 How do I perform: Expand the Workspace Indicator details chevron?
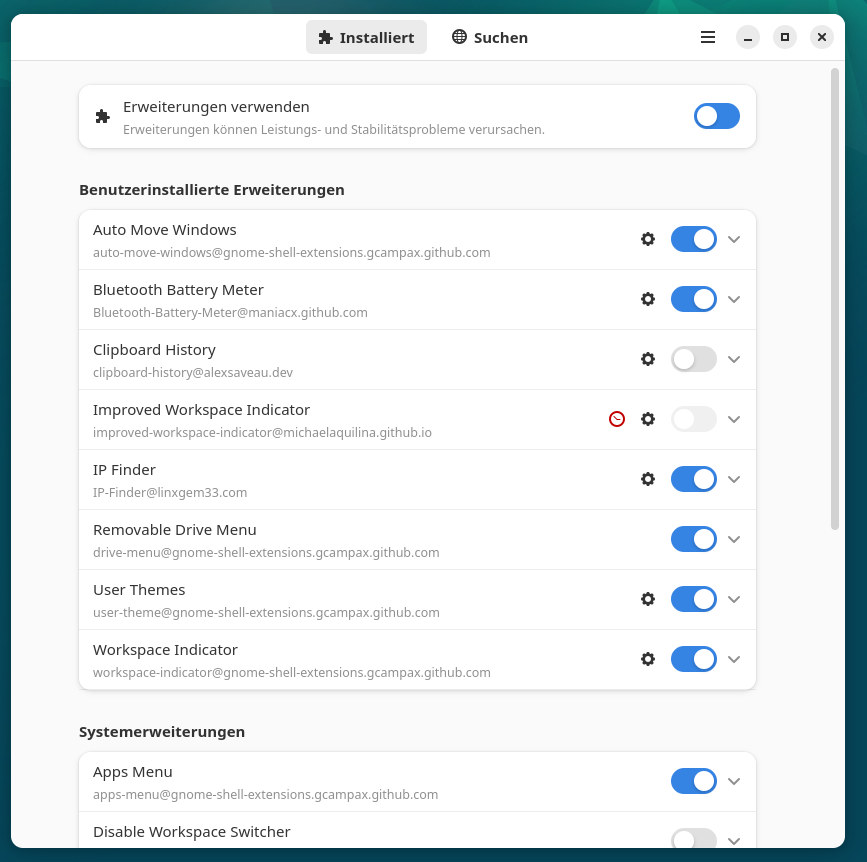click(734, 659)
